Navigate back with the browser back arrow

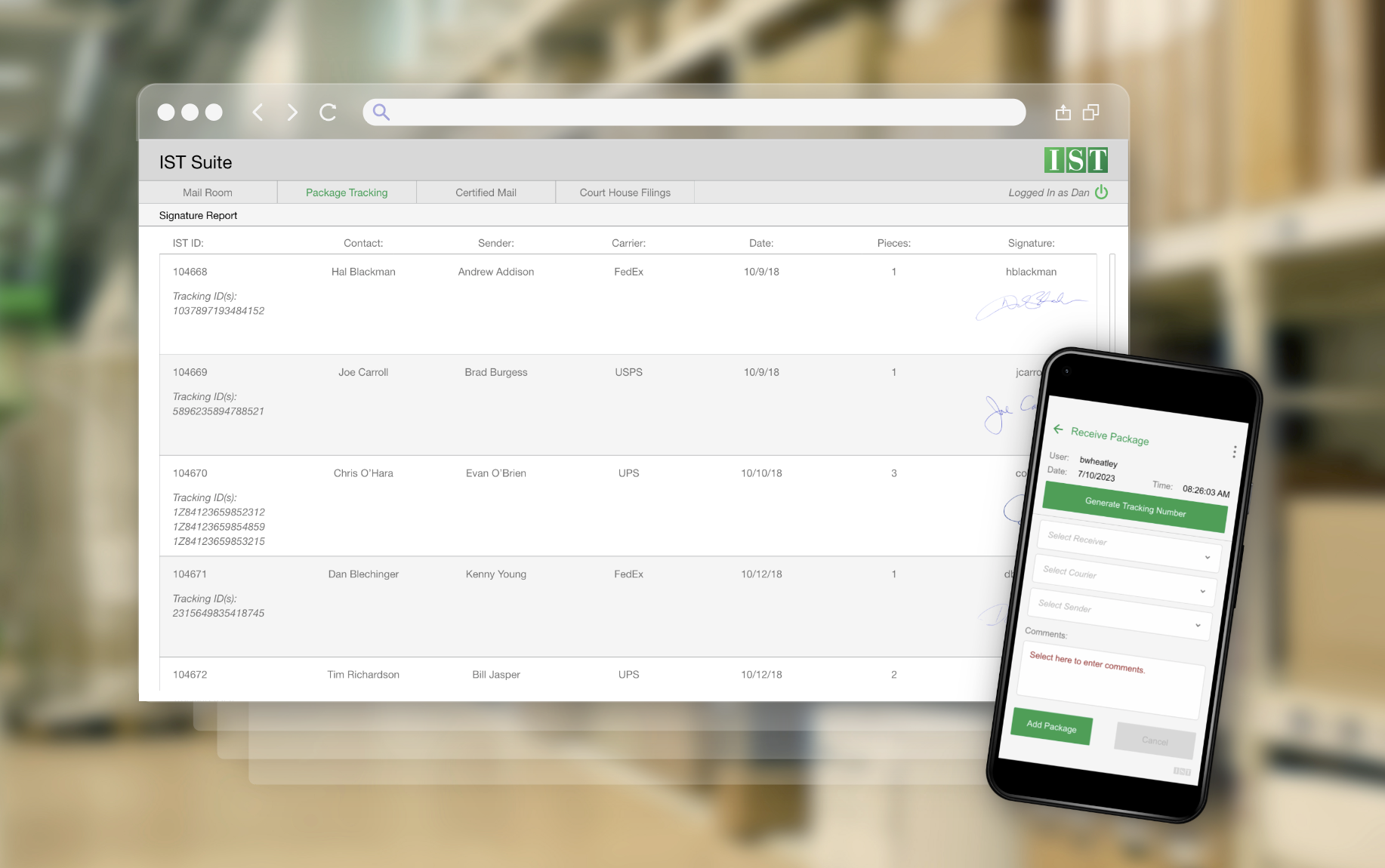tap(258, 112)
